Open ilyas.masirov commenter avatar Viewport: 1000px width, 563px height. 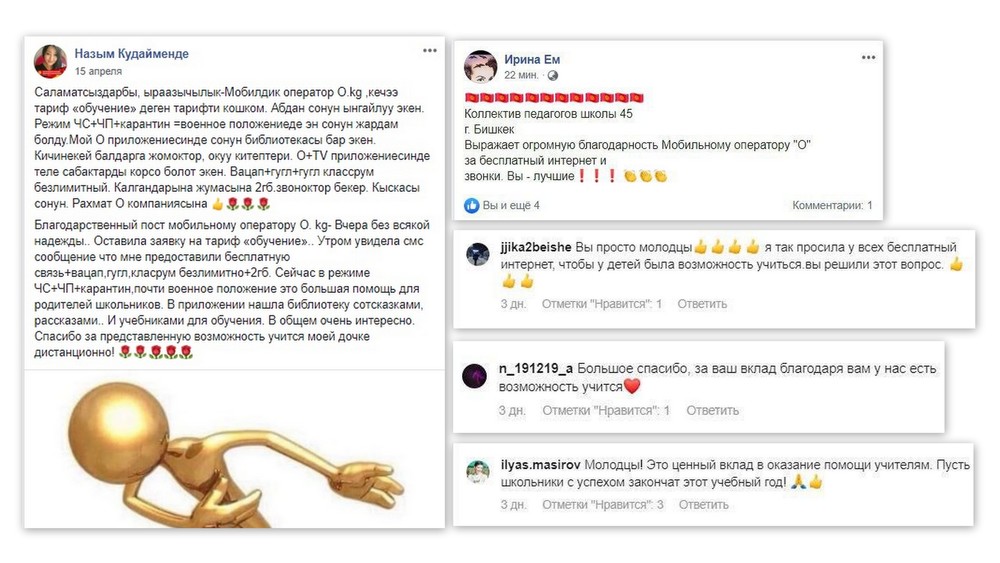[478, 472]
